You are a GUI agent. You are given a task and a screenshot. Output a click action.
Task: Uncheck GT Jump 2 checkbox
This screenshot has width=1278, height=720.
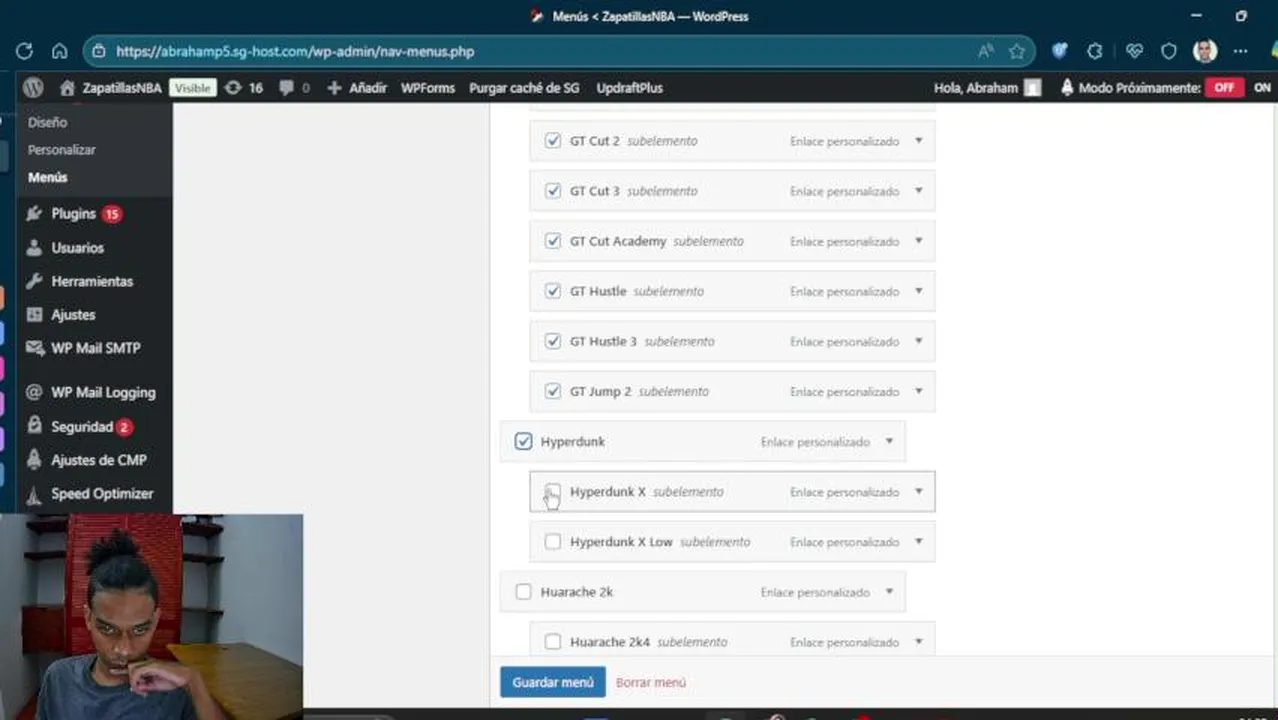tap(553, 391)
